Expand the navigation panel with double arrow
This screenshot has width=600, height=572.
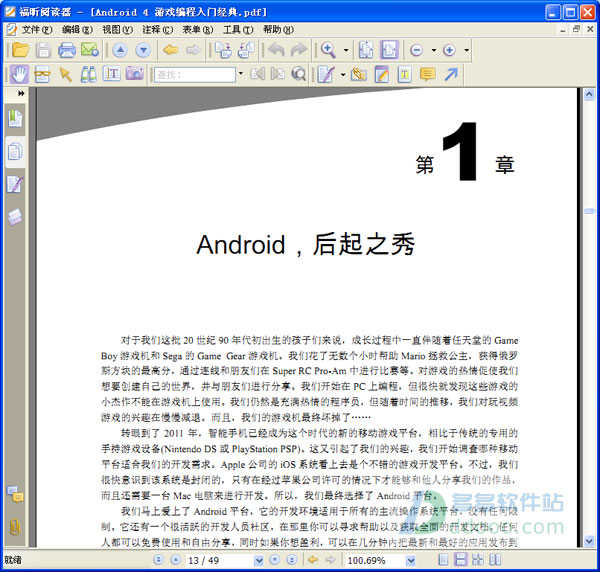[x=21, y=93]
